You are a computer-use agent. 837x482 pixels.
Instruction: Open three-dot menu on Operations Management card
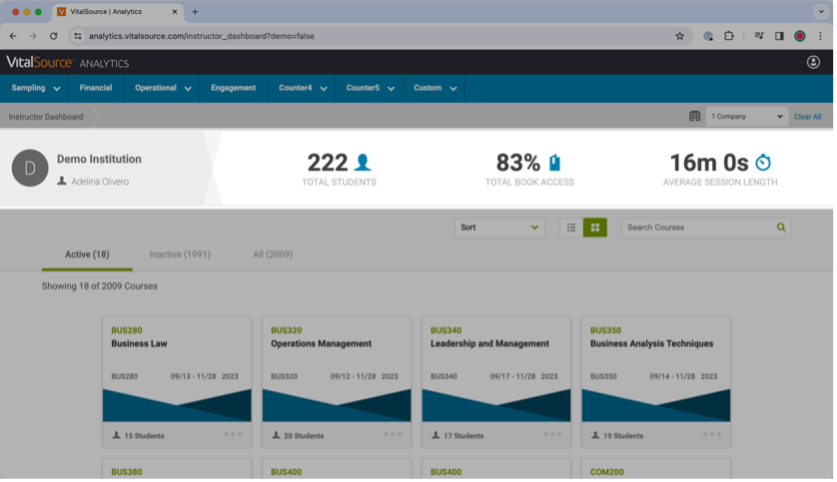(393, 435)
